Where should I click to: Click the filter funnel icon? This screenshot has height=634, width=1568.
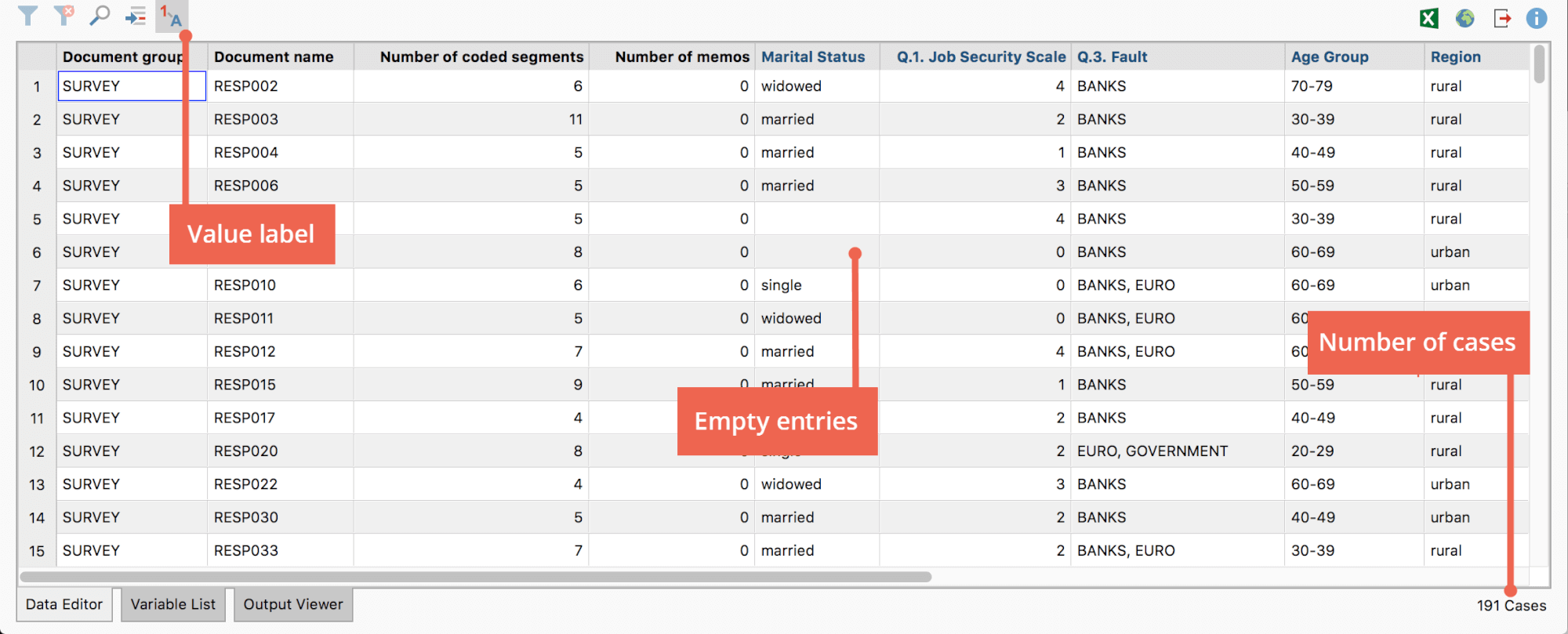pos(27,16)
